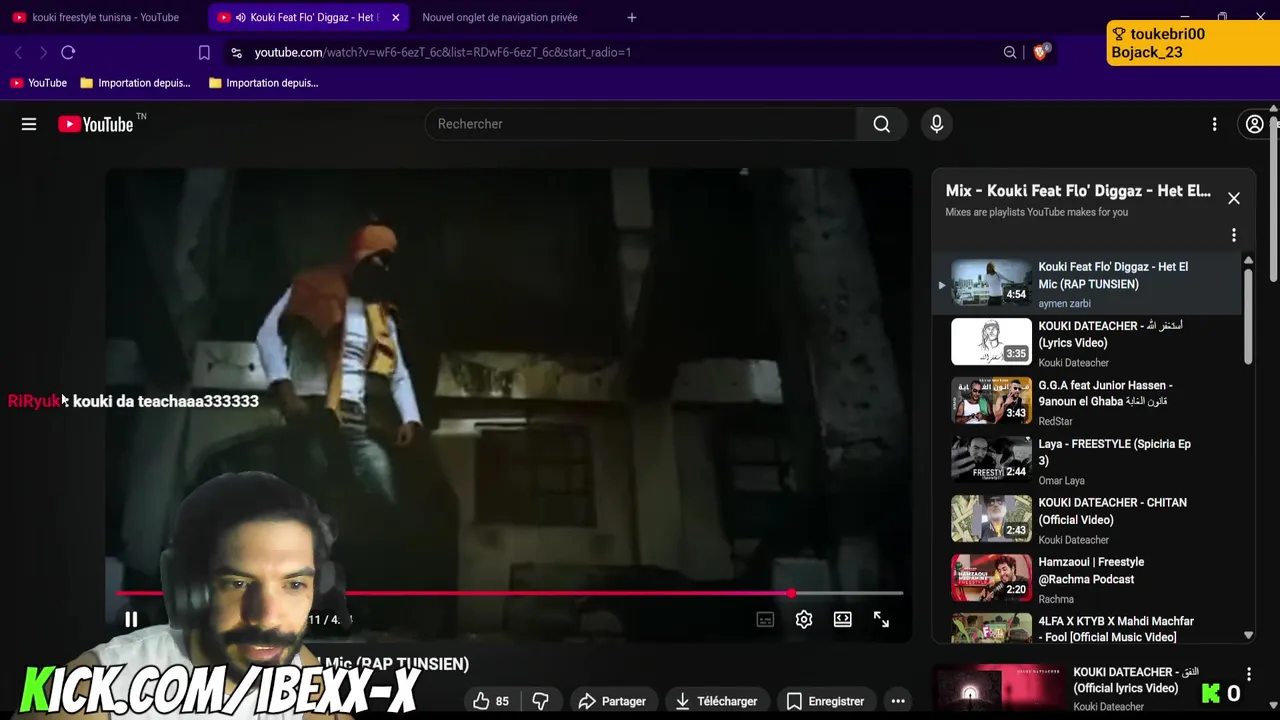Click channel name RedStar
The width and height of the screenshot is (1280, 720).
1055,422
